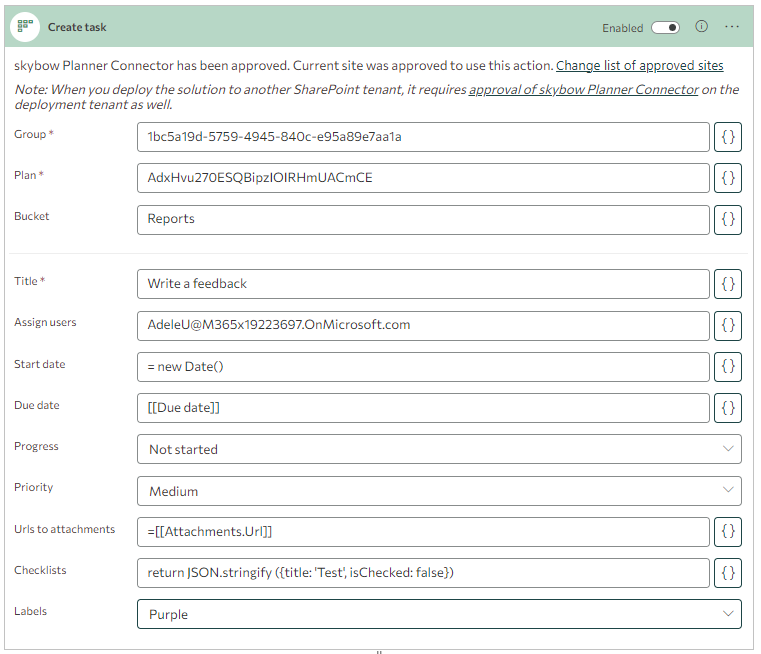Image resolution: width=761 pixels, height=654 pixels.
Task: Click expression icon beside Urls to attachments
Action: (728, 532)
